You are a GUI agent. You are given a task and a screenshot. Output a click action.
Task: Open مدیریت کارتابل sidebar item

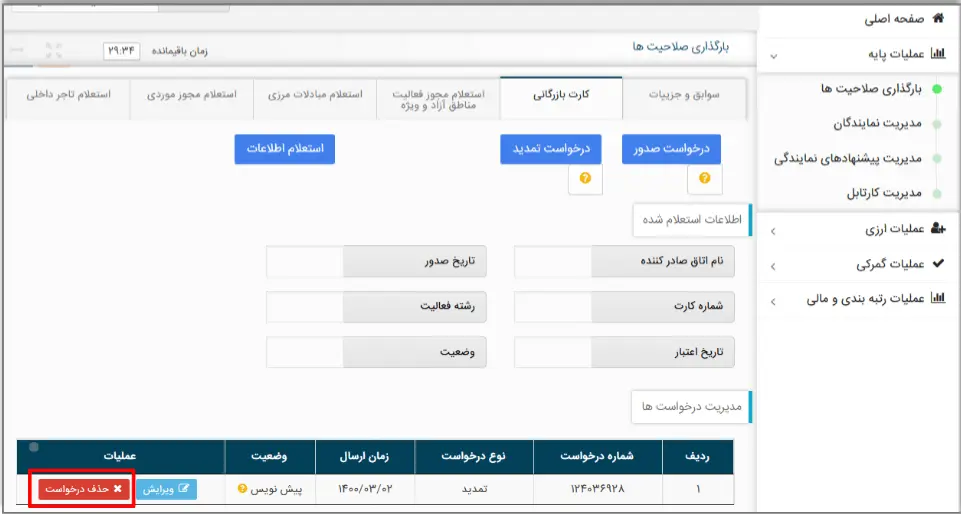(x=884, y=194)
